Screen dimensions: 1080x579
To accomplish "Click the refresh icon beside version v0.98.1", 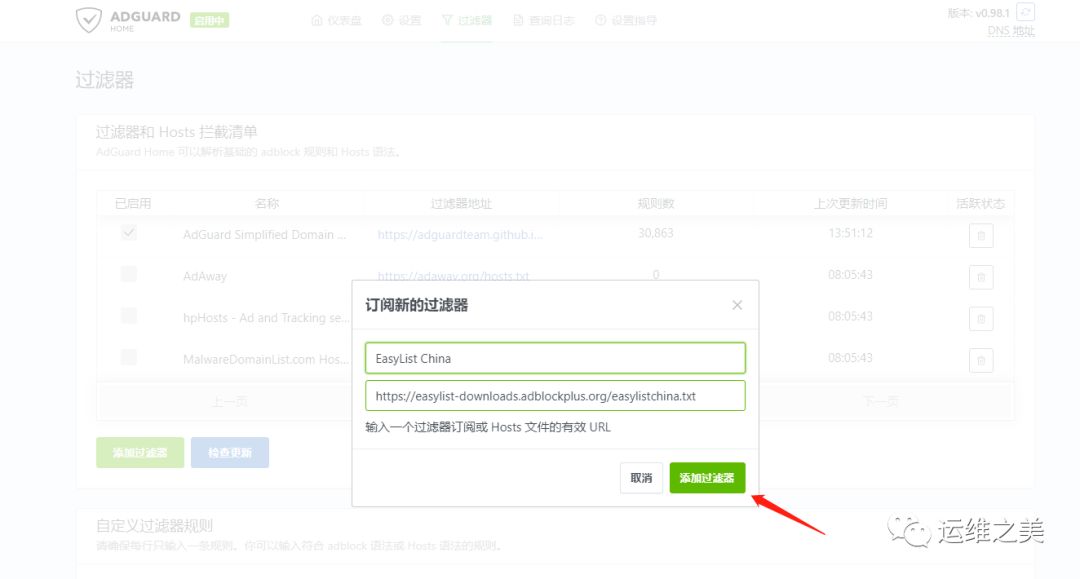I will 1026,12.
